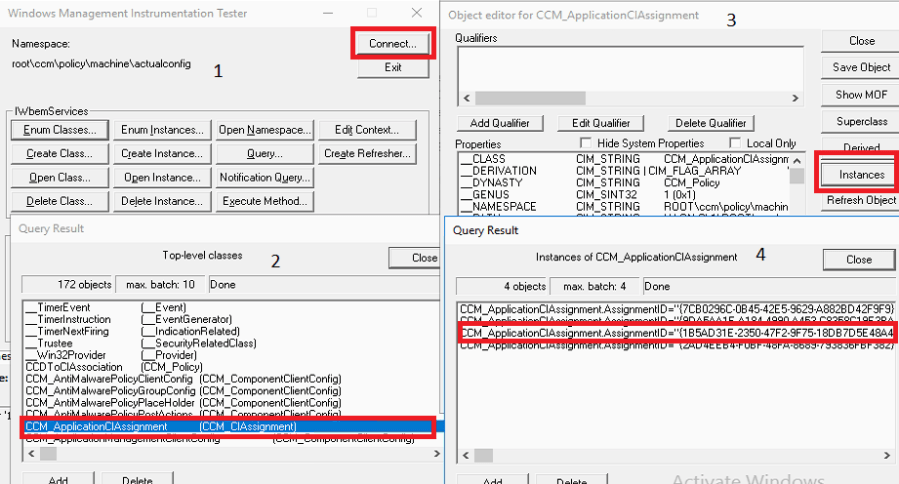Click Open Instance button
899x484 pixels.
coord(162,178)
